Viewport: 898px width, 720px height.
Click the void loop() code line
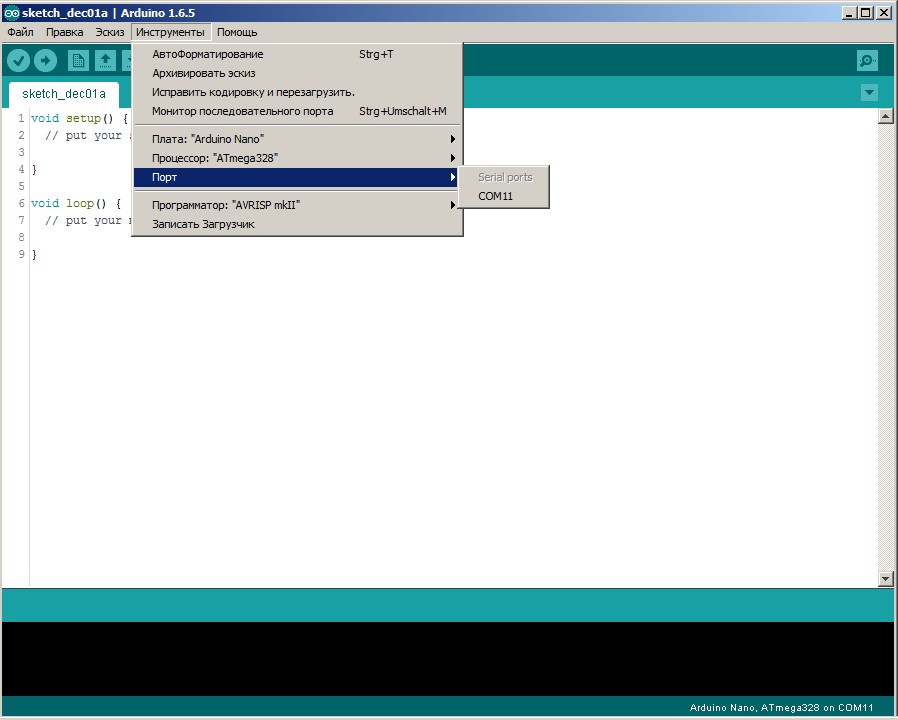pyautogui.click(x=76, y=203)
